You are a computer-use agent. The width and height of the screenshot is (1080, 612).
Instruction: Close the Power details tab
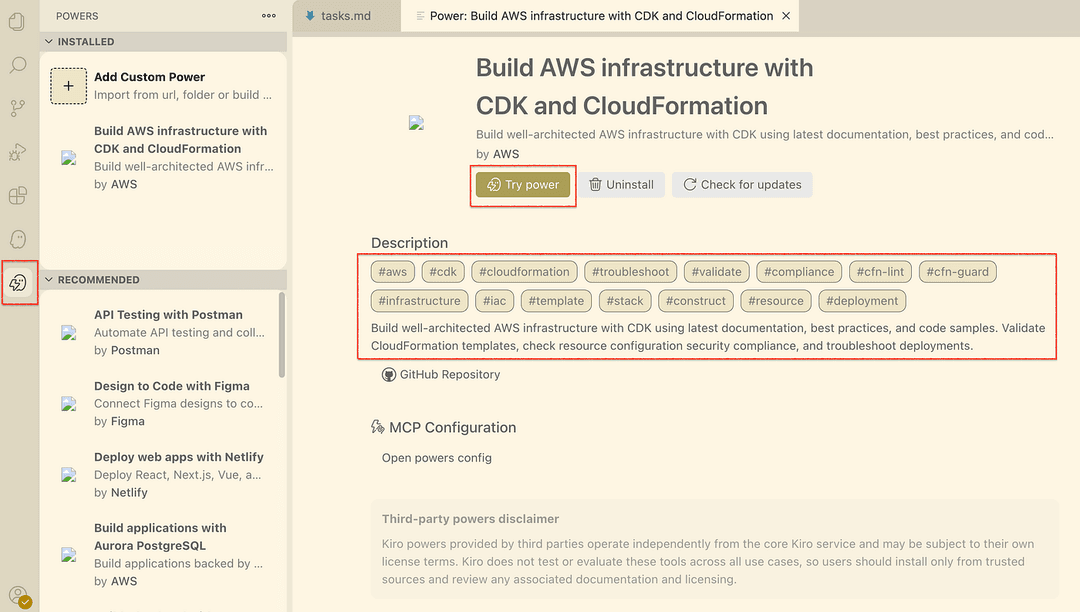coord(786,16)
